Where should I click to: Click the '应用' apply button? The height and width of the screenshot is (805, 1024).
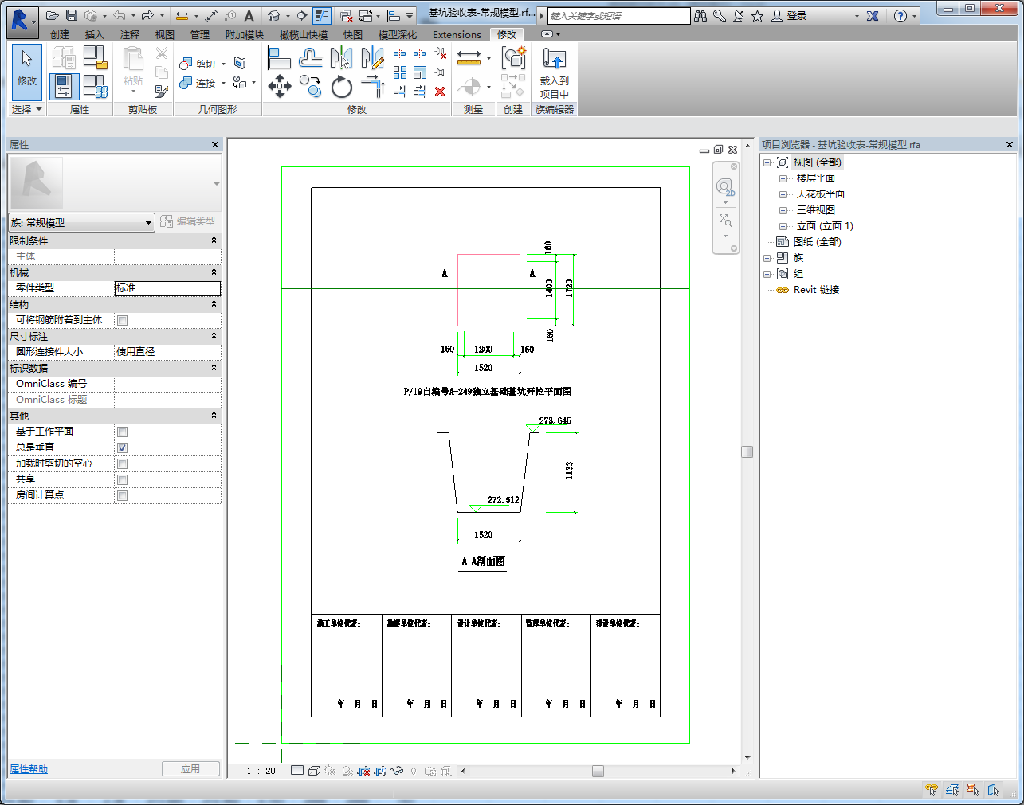click(191, 769)
